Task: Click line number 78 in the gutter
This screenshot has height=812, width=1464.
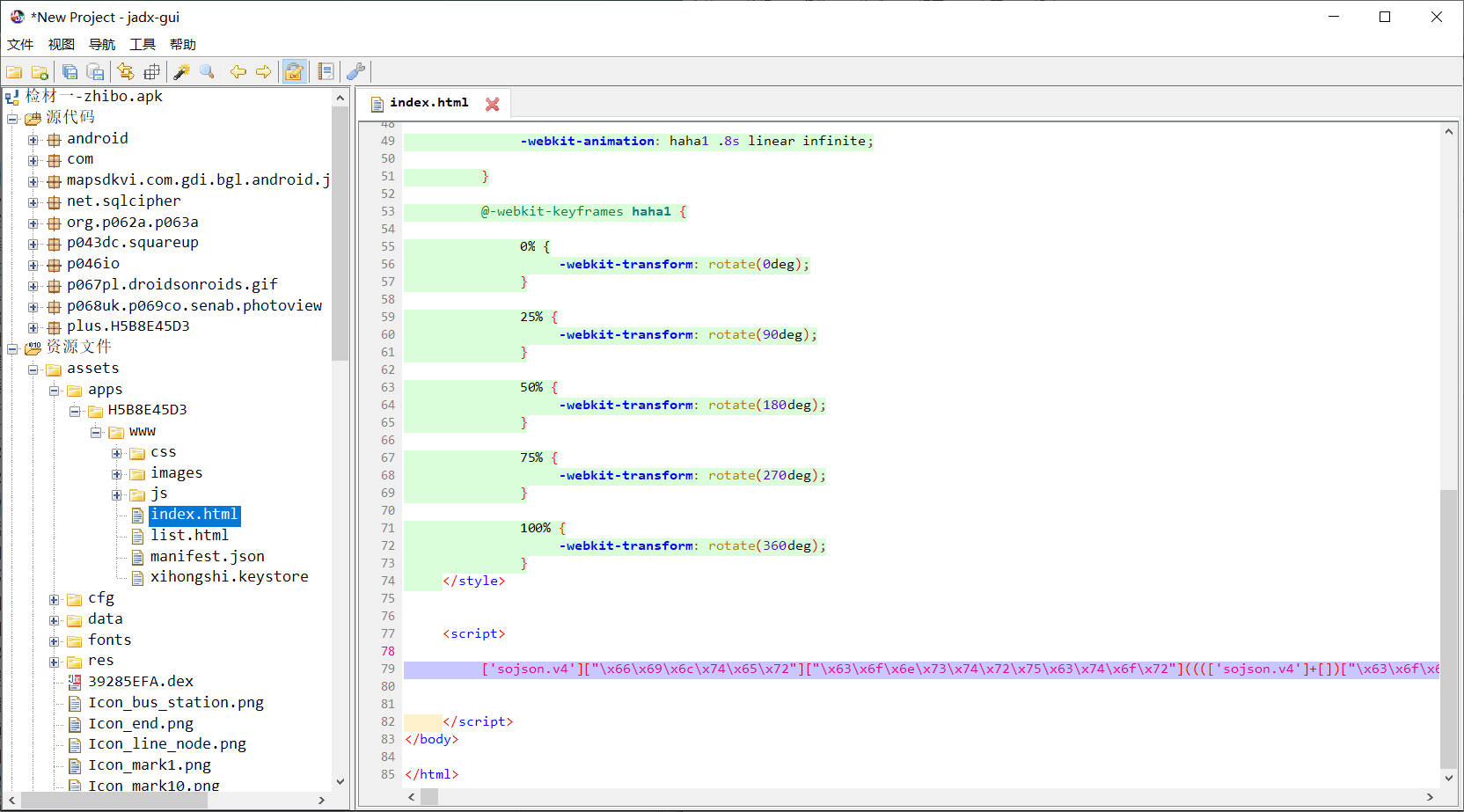Action: [388, 651]
